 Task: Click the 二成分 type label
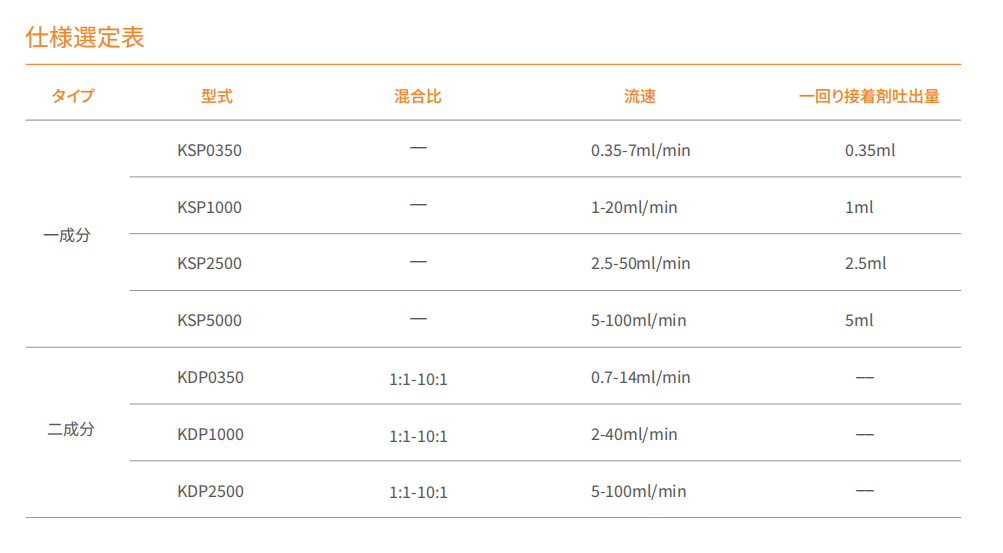pos(71,429)
